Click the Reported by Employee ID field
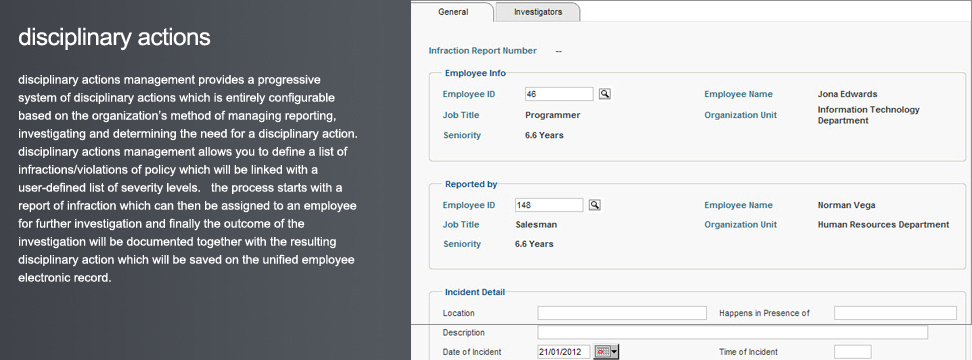The width and height of the screenshot is (972, 360). (x=549, y=205)
